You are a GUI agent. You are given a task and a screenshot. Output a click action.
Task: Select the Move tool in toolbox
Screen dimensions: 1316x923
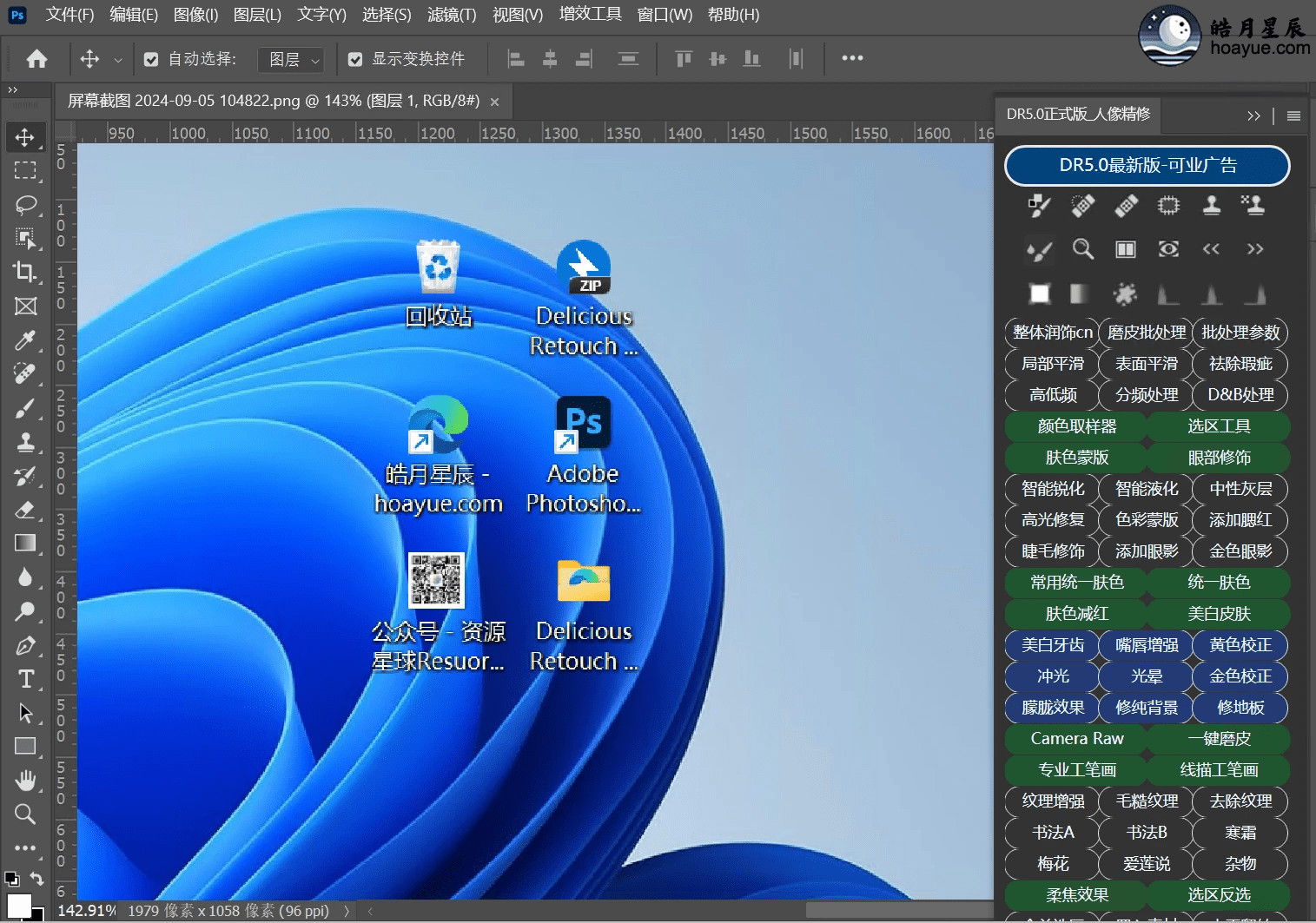pyautogui.click(x=25, y=137)
